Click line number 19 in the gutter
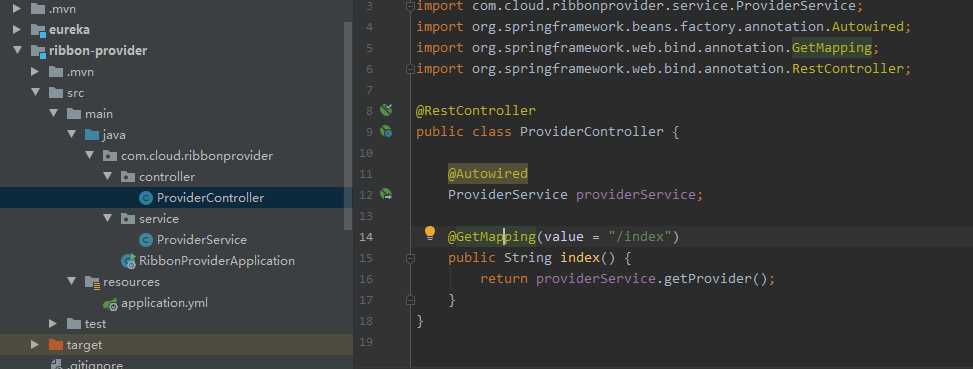 [x=366, y=342]
